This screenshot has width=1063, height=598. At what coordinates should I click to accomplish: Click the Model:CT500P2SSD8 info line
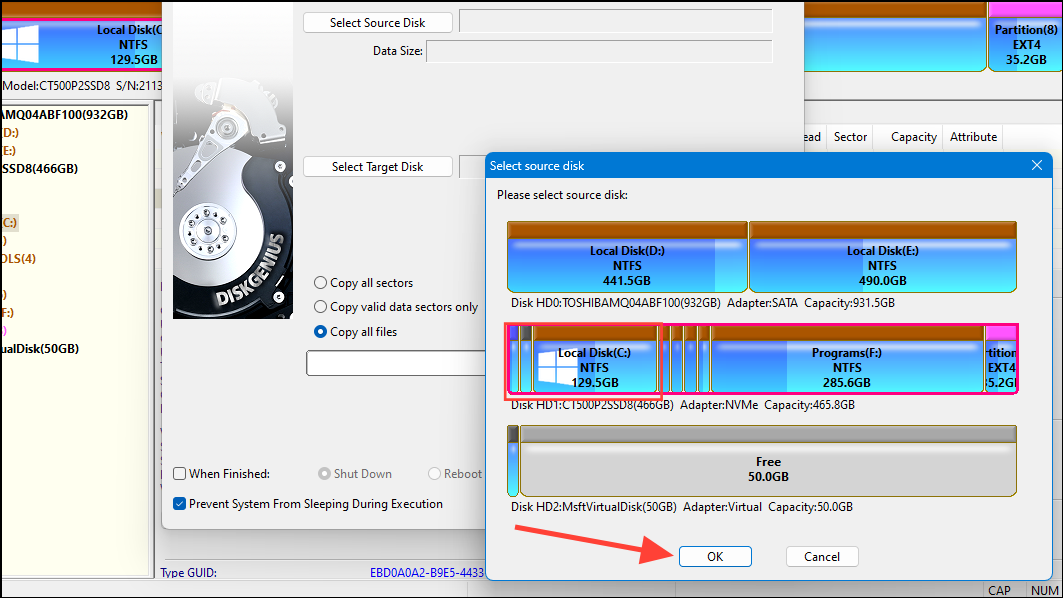click(82, 86)
